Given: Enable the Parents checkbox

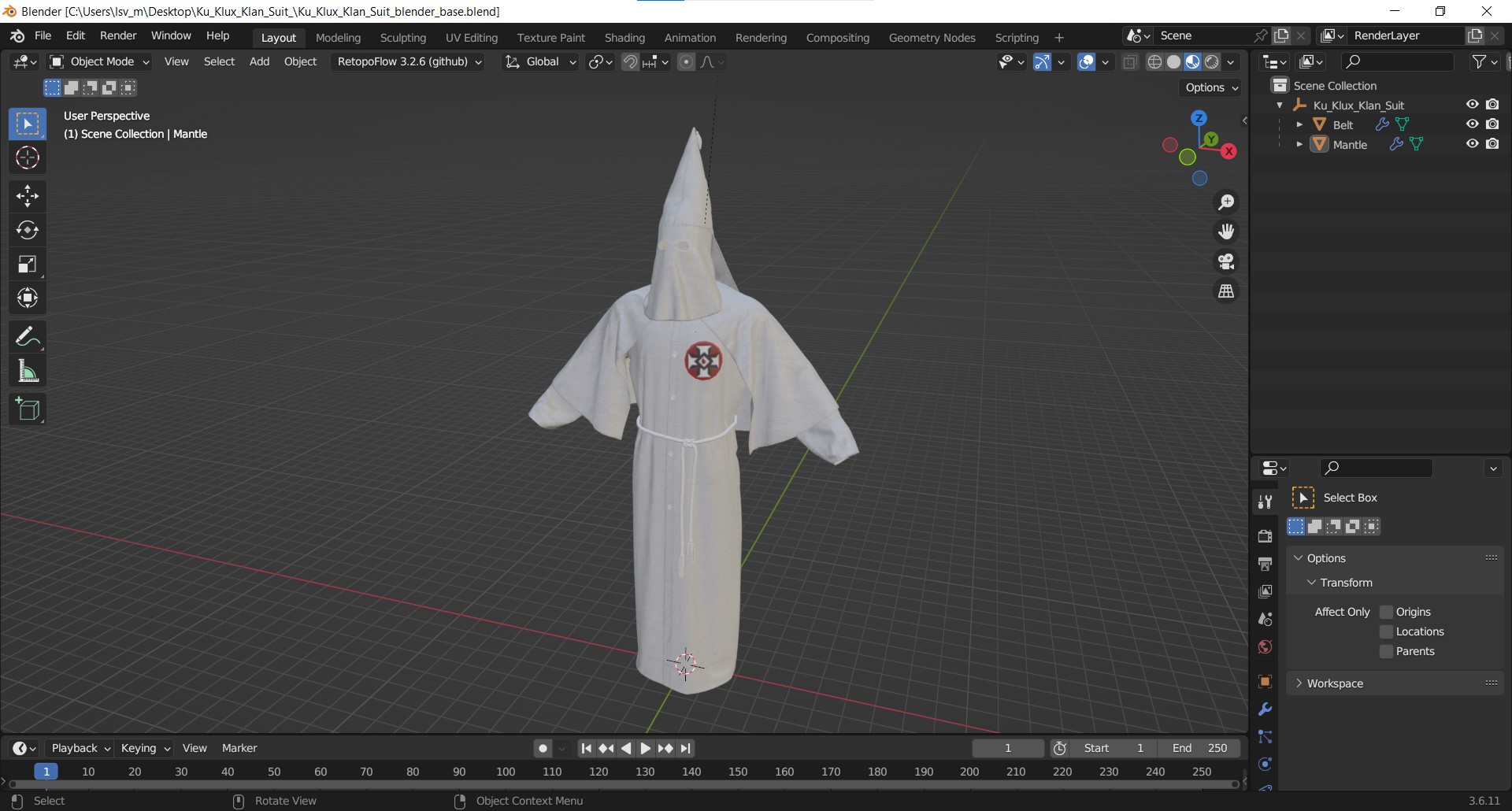Looking at the screenshot, I should pyautogui.click(x=1387, y=651).
